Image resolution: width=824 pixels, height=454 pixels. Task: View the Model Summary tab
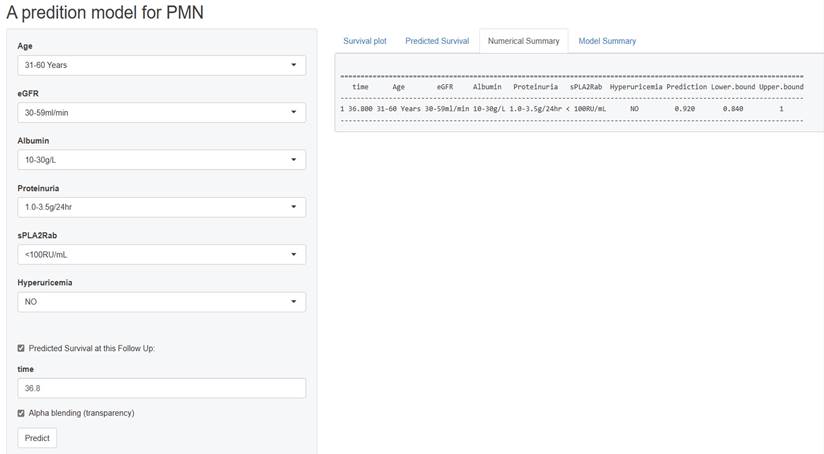pyautogui.click(x=607, y=41)
